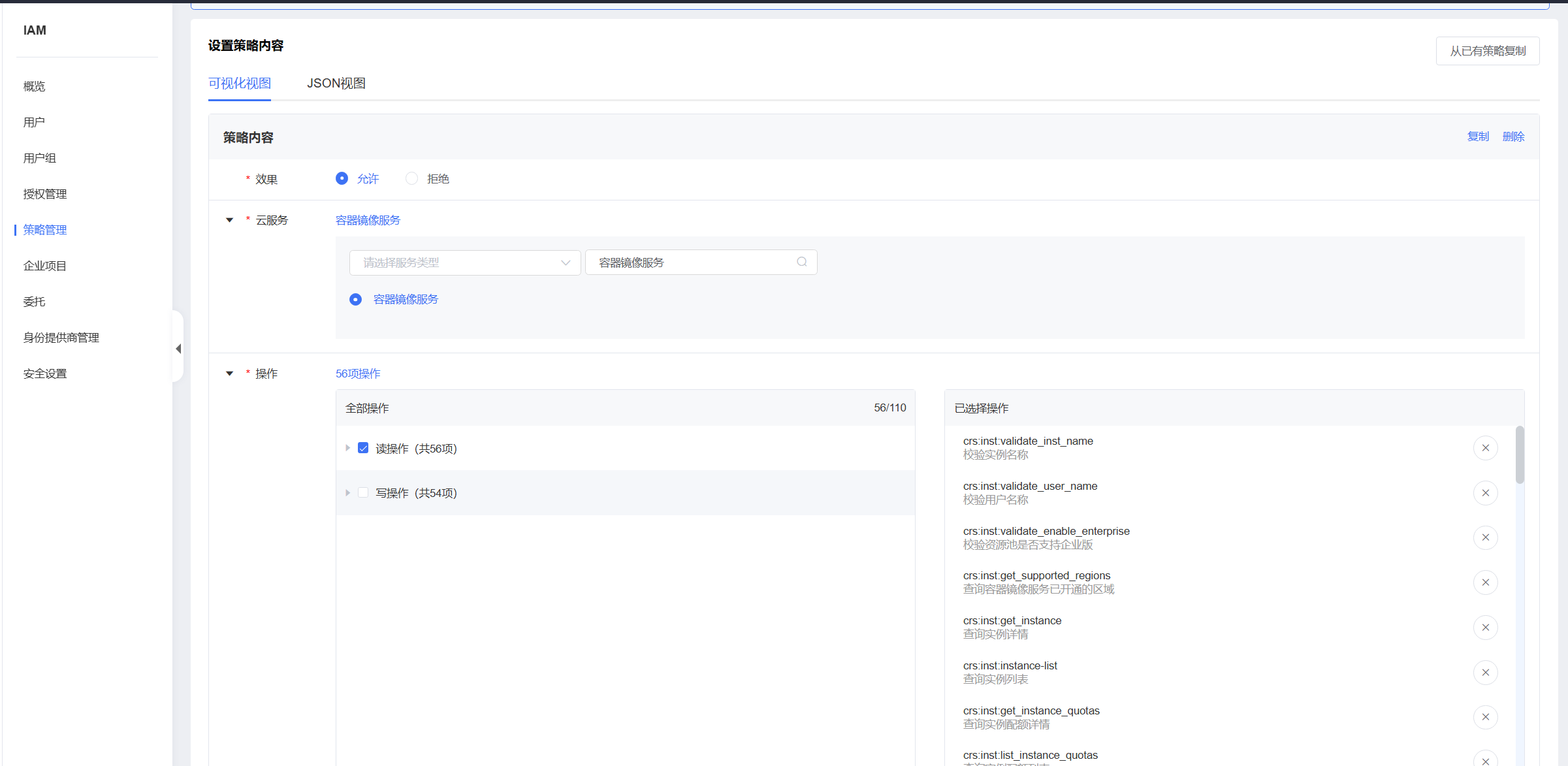The height and width of the screenshot is (766, 1568).
Task: Click the 容器镜像服务 search input field
Action: click(x=692, y=263)
